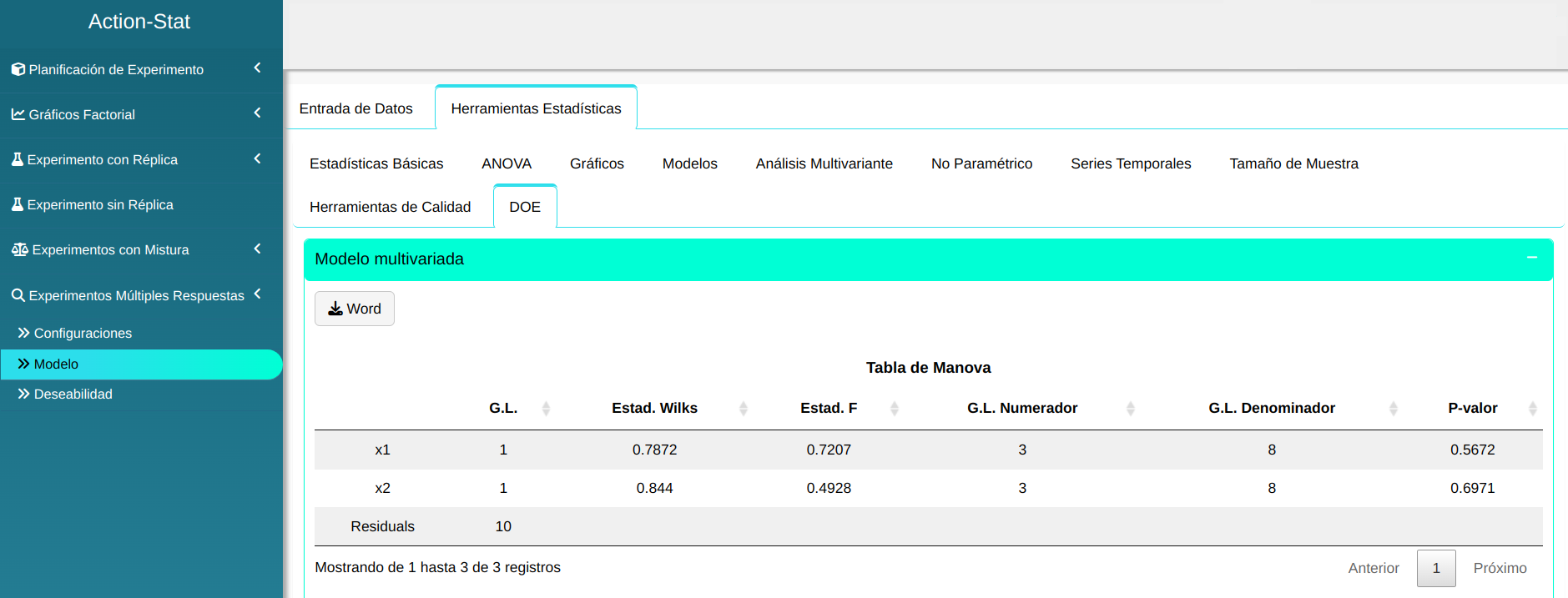Switch to the Entrada de Datos tab

coord(356,108)
